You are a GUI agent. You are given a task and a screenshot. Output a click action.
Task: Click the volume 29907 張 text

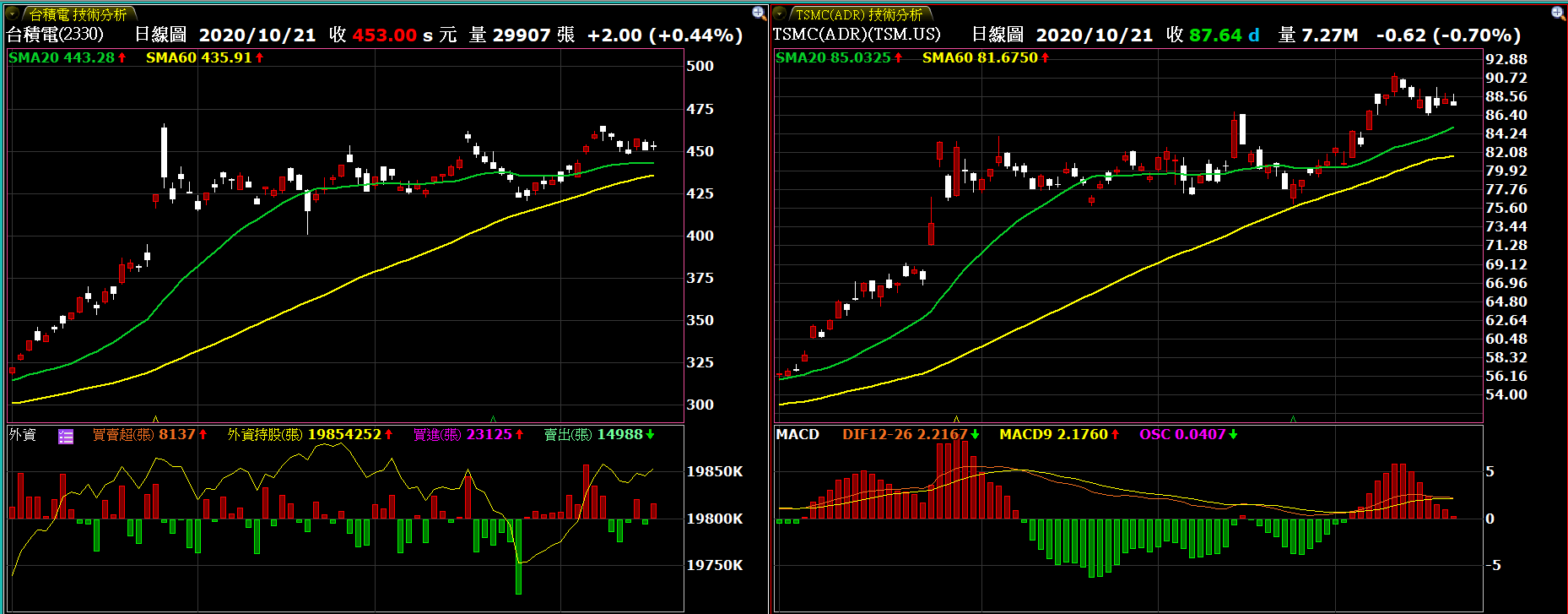(522, 35)
